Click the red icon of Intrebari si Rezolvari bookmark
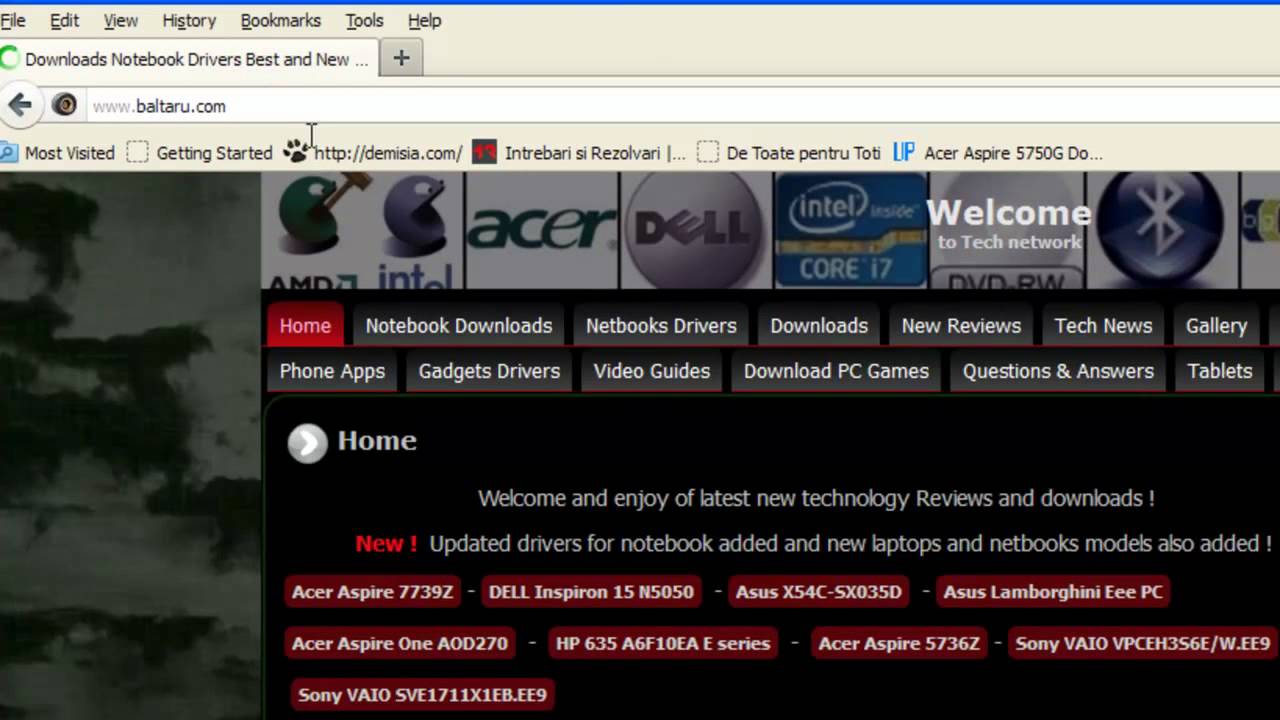This screenshot has height=720, width=1280. point(484,153)
